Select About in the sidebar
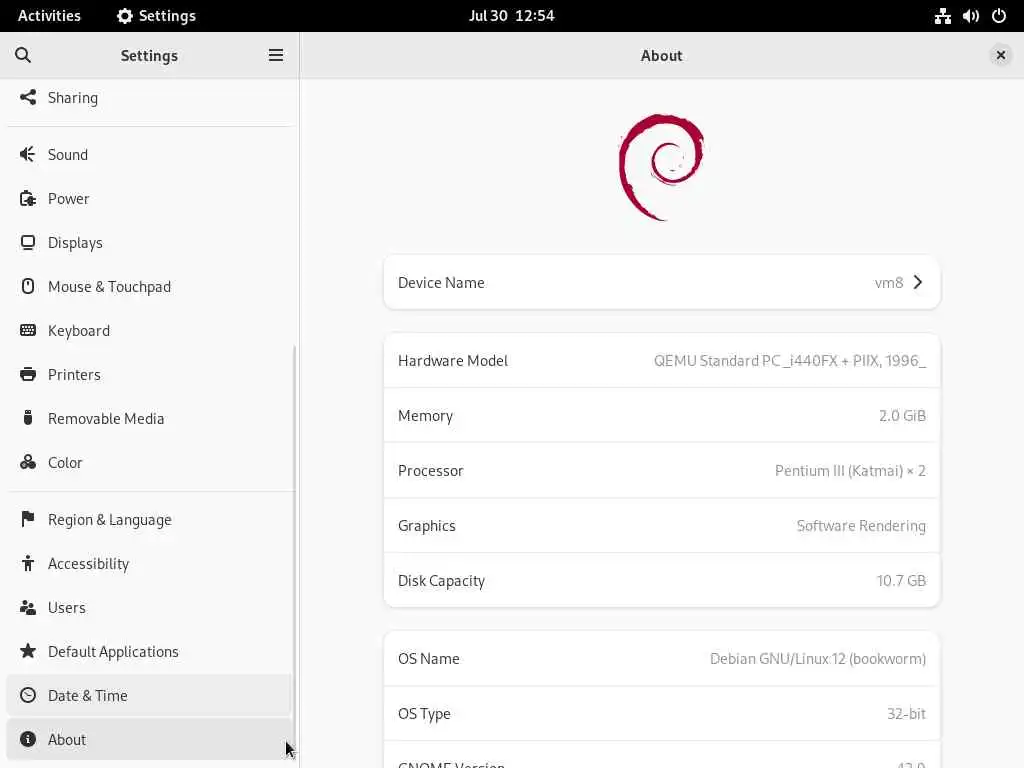The width and height of the screenshot is (1024, 768). 149,739
